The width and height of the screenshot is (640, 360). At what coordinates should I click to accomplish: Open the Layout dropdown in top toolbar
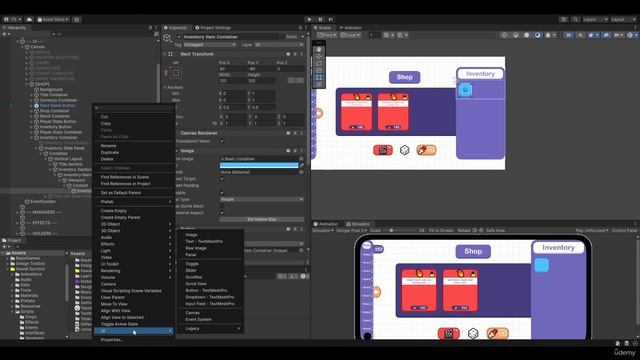pyautogui.click(x=623, y=19)
